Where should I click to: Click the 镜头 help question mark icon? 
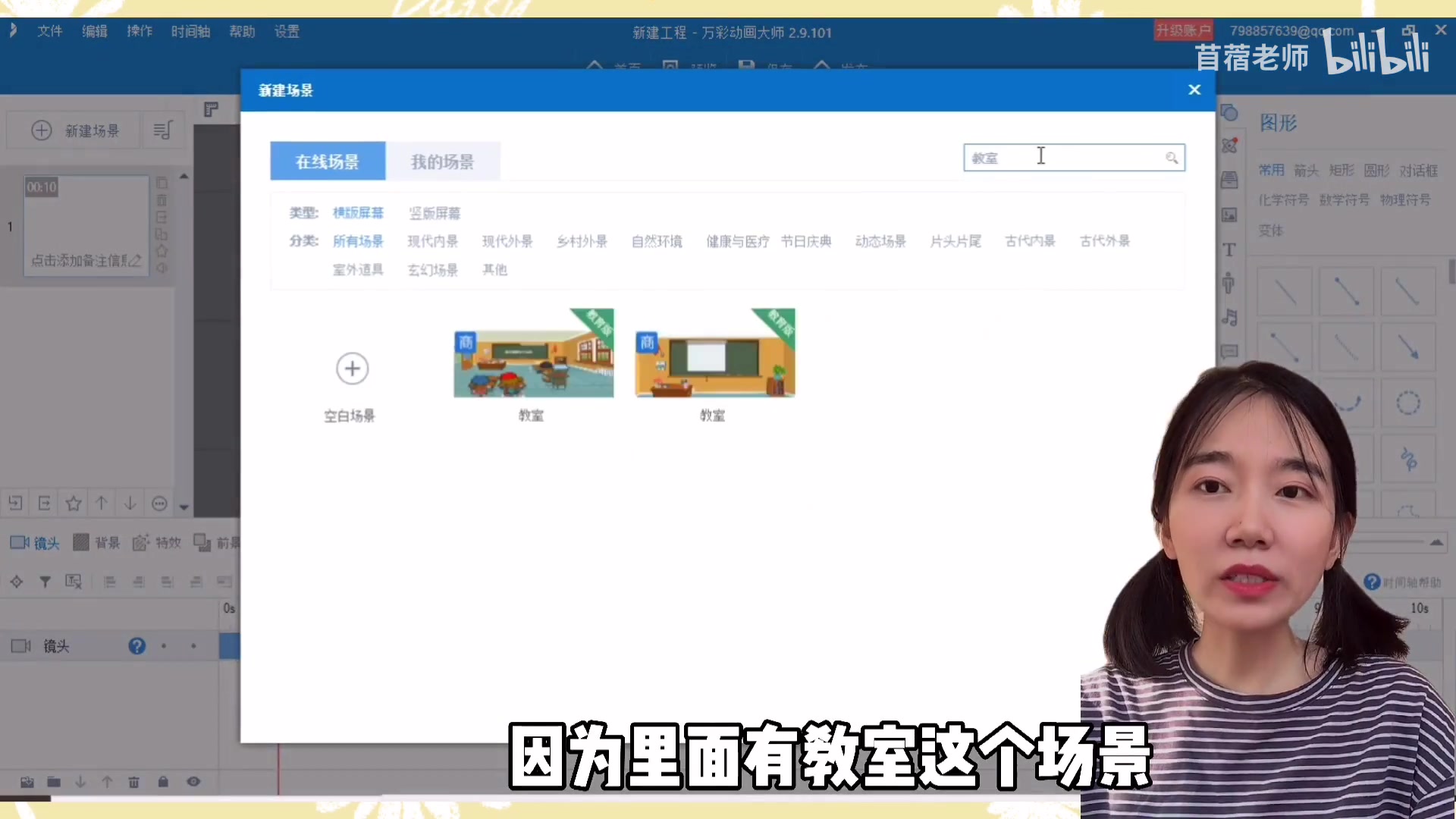[x=136, y=646]
